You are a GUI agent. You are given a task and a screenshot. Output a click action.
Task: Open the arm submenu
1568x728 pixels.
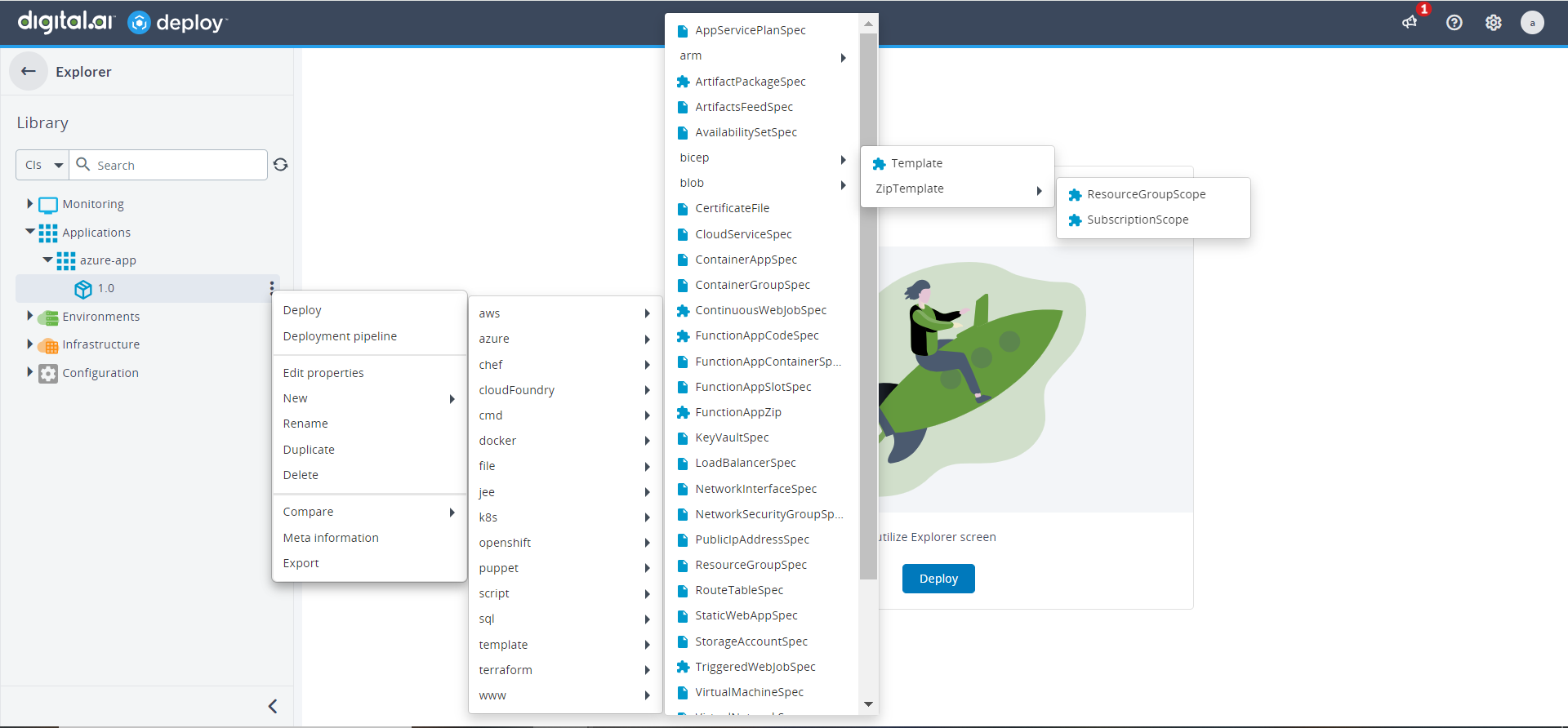pos(762,55)
